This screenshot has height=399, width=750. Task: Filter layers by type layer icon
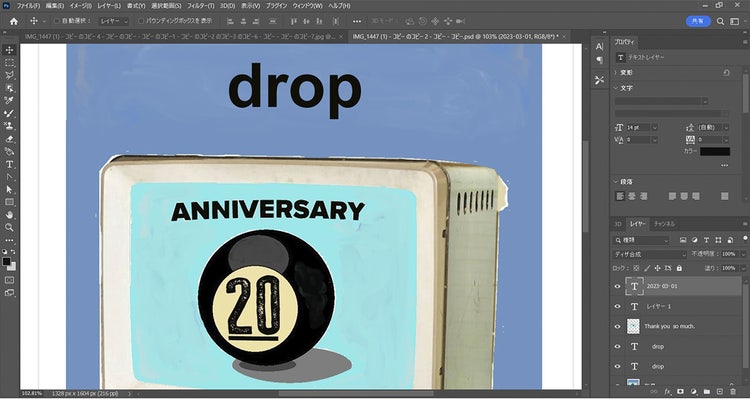(706, 240)
